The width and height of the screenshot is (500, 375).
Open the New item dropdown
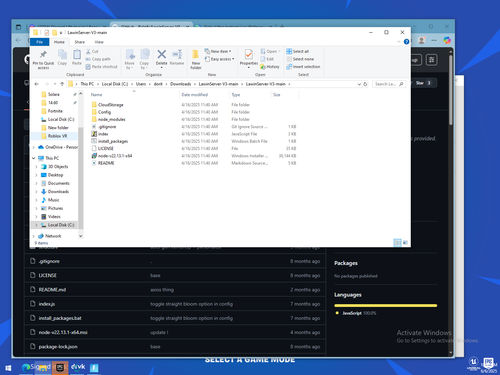[x=218, y=51]
